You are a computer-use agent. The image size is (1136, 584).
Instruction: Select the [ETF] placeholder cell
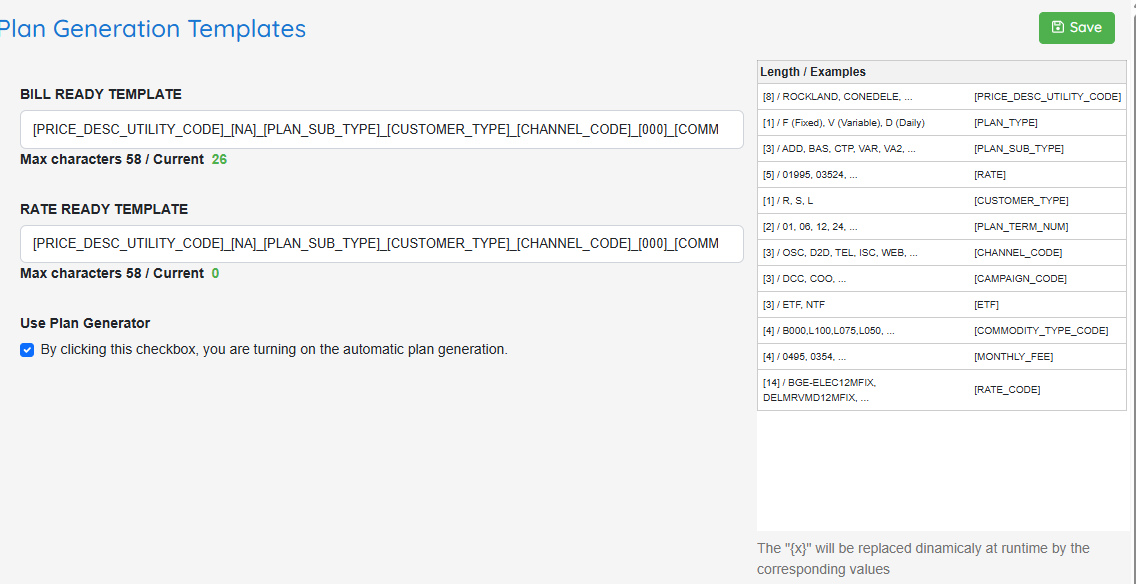click(x=1048, y=305)
